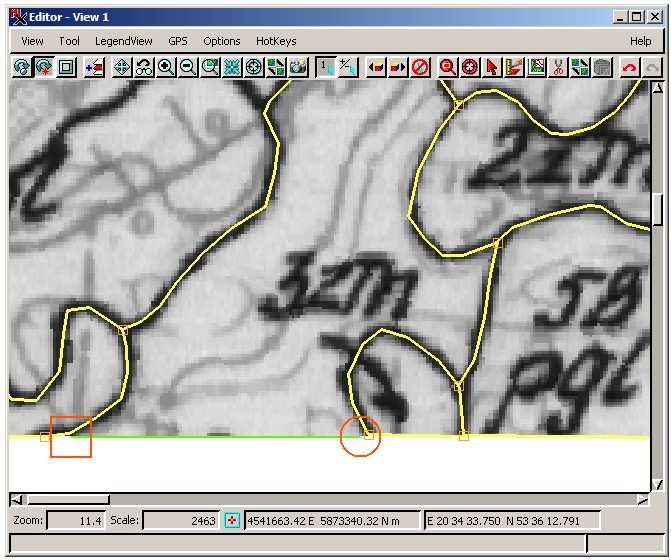Screen dimensions: 671x560
Task: Select the red arrow pointer tool
Action: [x=492, y=67]
